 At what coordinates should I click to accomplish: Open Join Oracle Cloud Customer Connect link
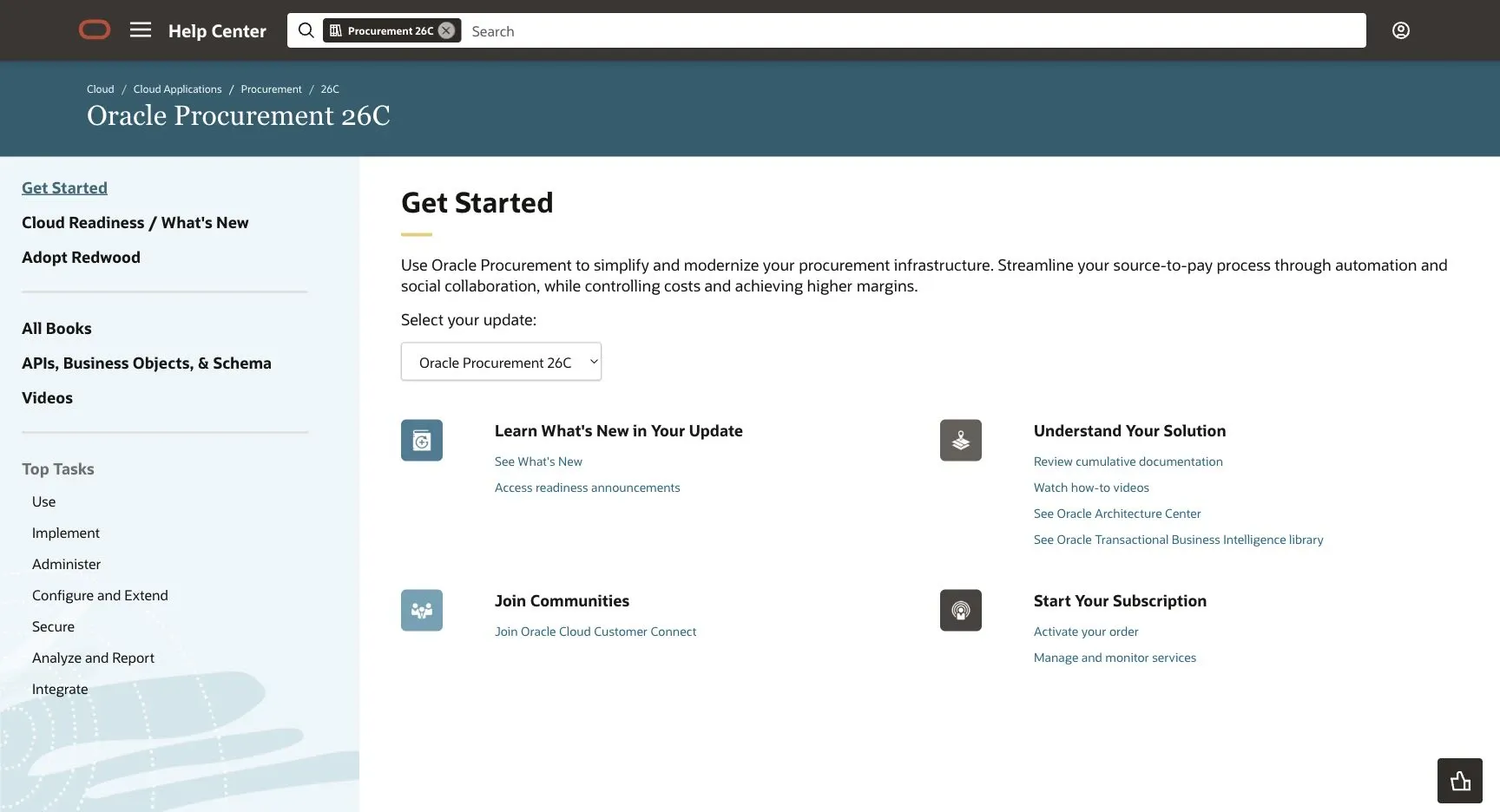pyautogui.click(x=595, y=632)
